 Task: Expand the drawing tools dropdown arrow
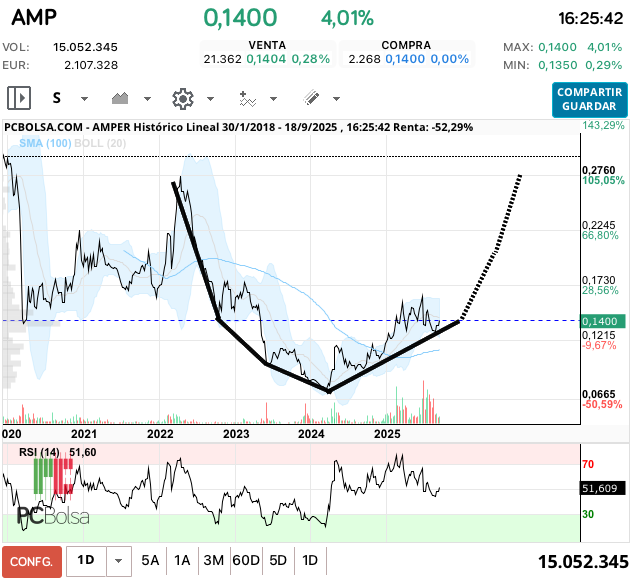336,99
